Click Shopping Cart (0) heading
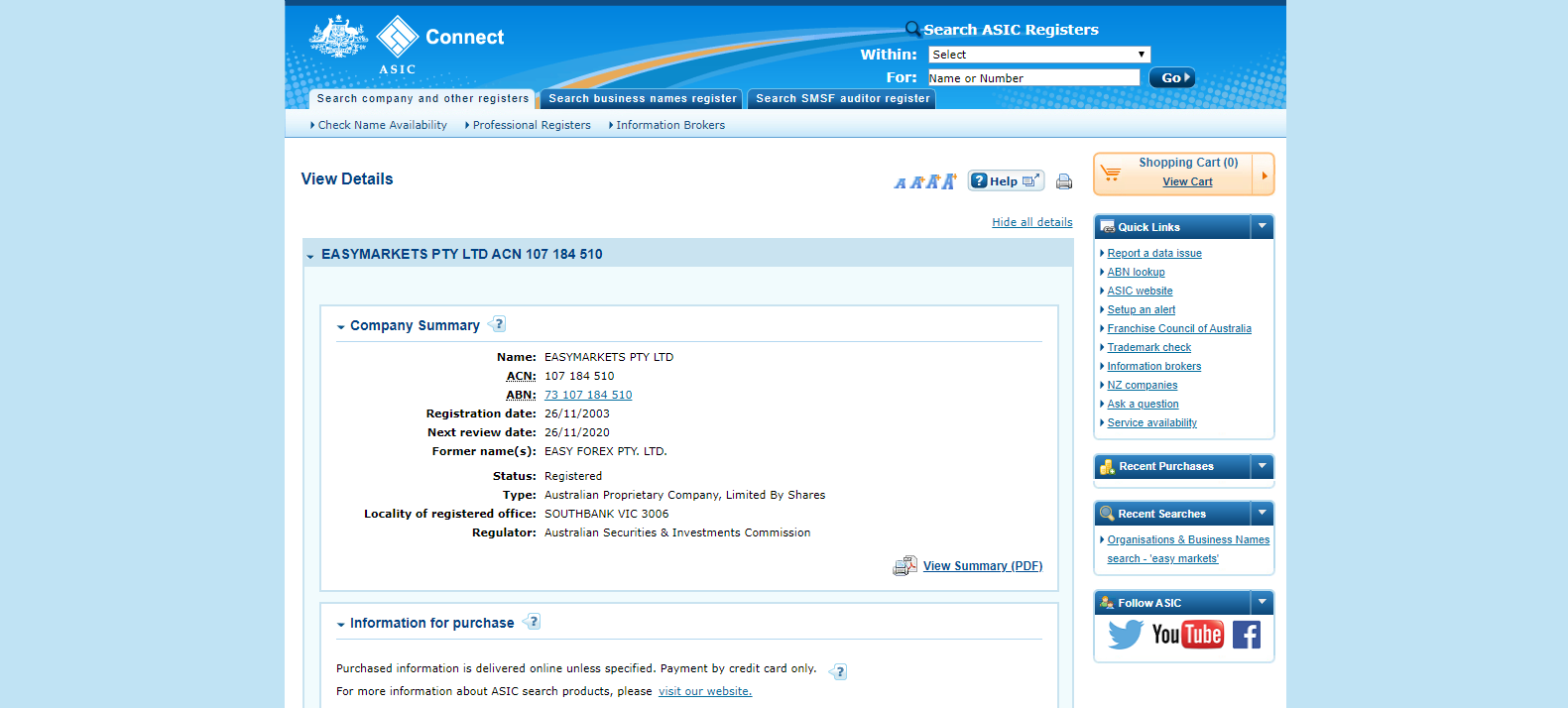Image resolution: width=1568 pixels, height=708 pixels. pyautogui.click(x=1188, y=163)
